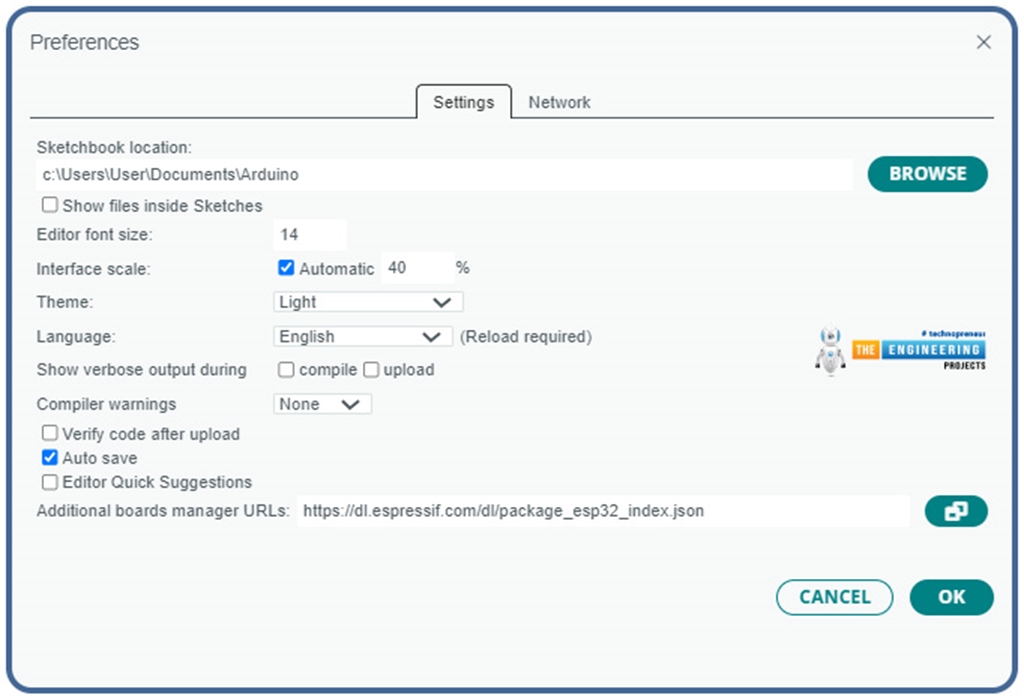
Task: Switch to the Network tab
Action: [559, 102]
